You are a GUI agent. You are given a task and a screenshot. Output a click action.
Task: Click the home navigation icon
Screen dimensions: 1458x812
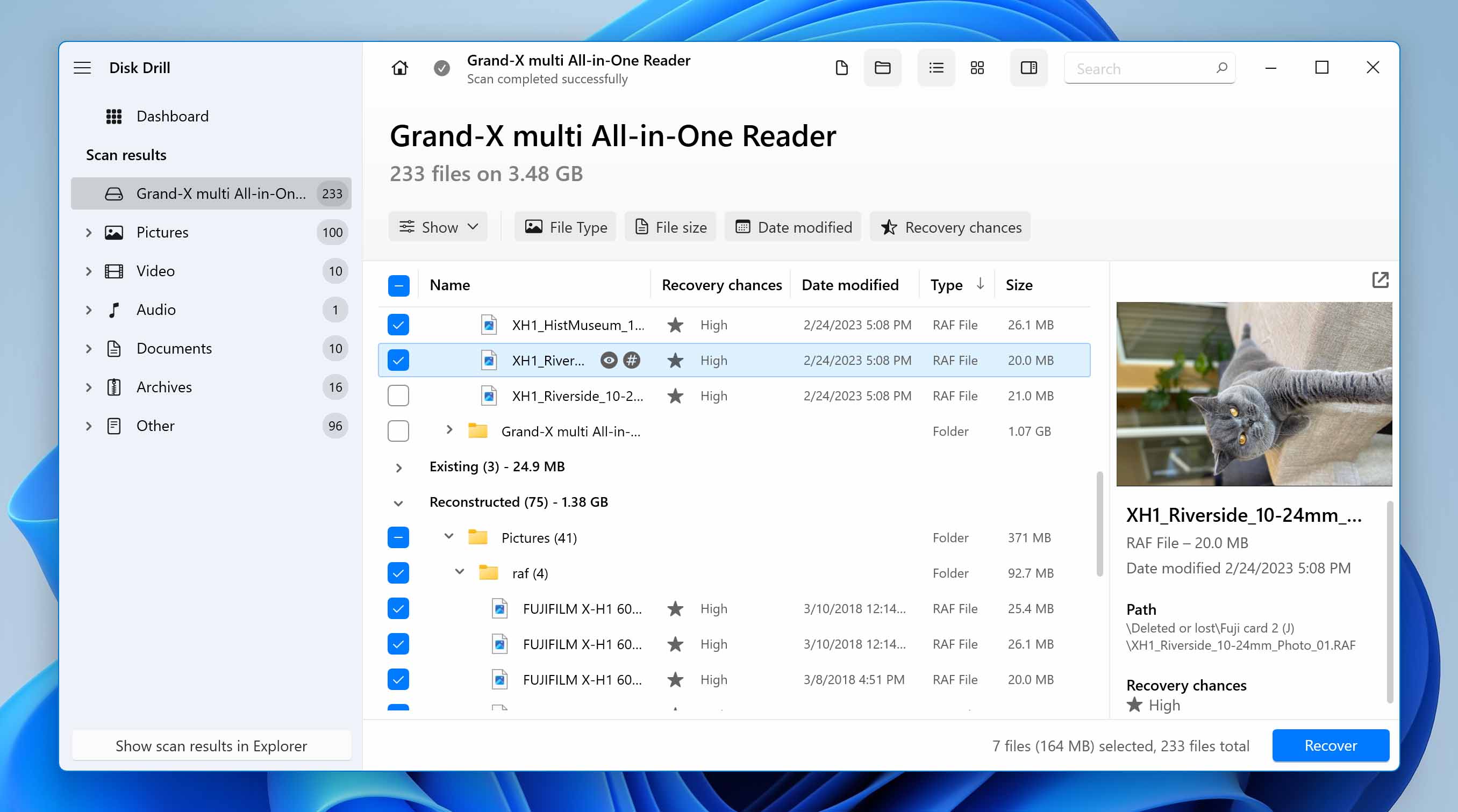pyautogui.click(x=399, y=67)
